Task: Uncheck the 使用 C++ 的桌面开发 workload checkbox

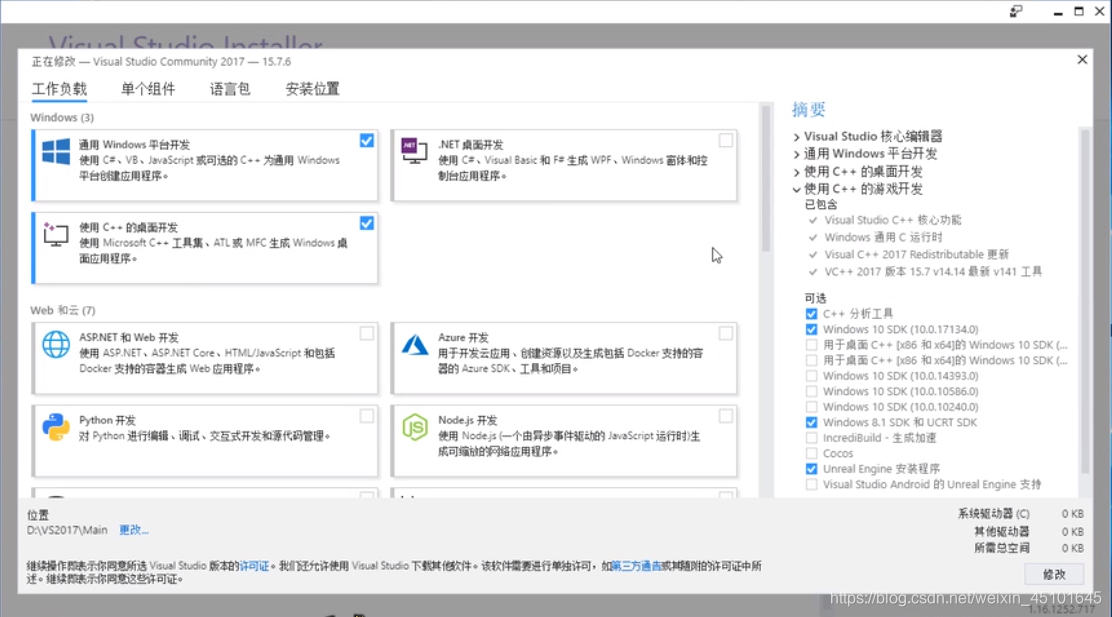Action: [367, 223]
